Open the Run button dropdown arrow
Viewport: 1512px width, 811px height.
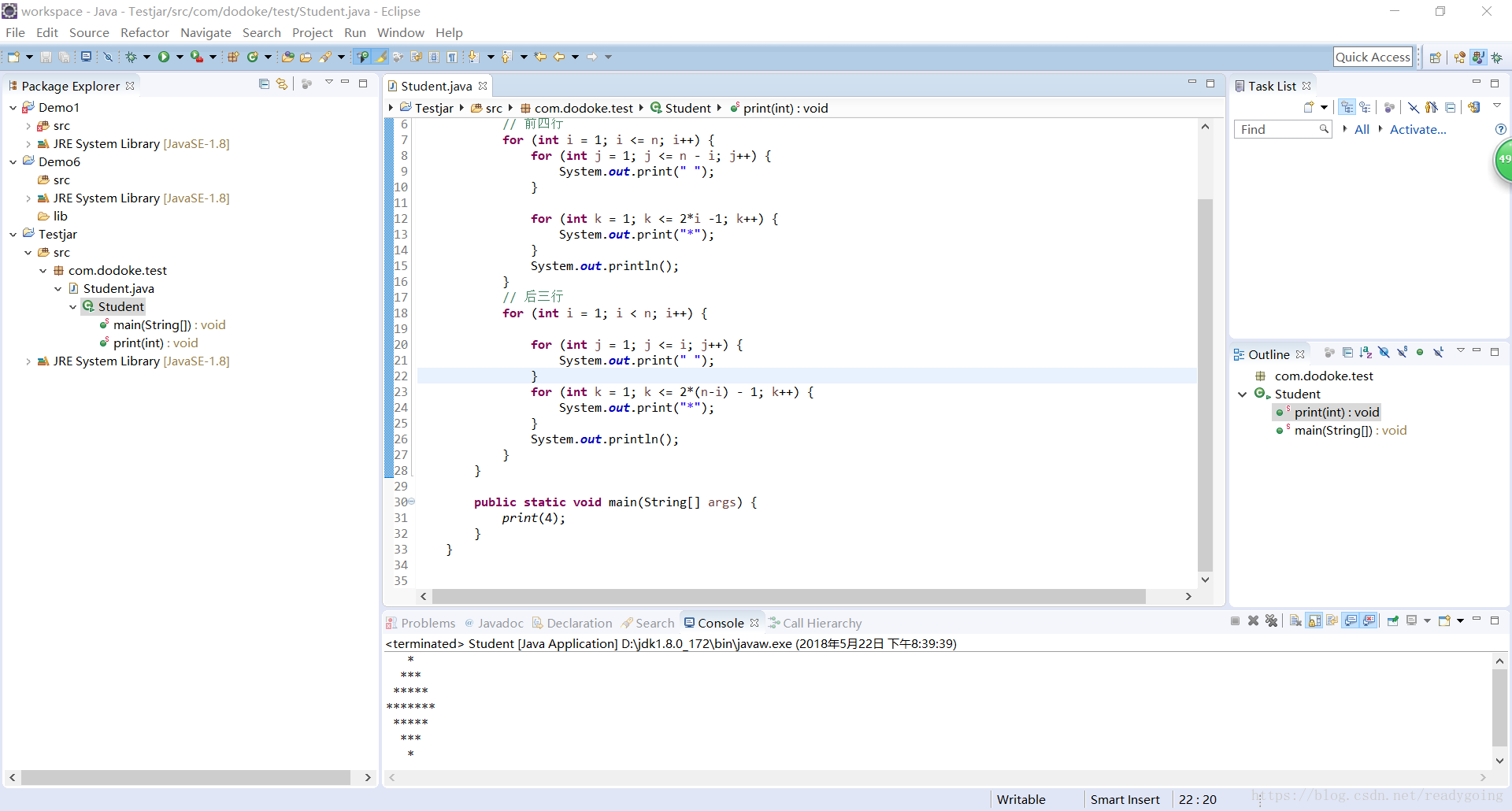pyautogui.click(x=180, y=57)
